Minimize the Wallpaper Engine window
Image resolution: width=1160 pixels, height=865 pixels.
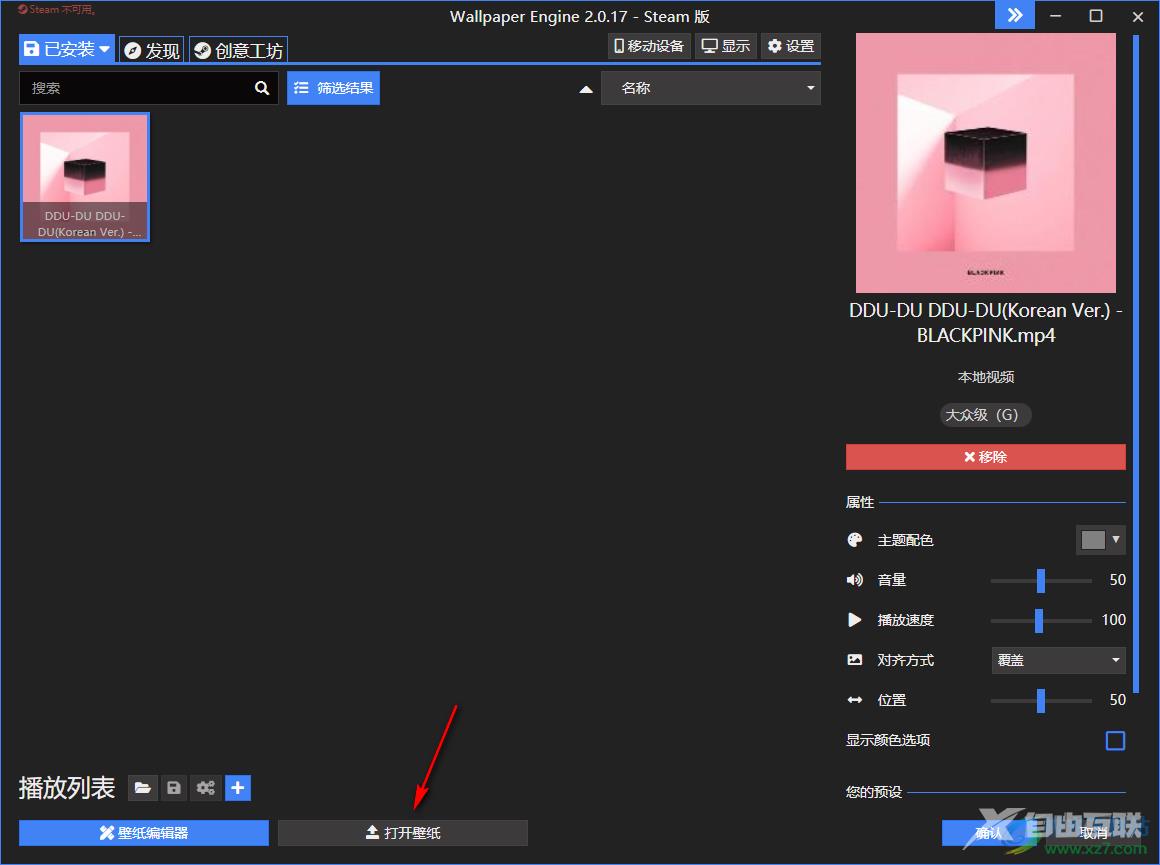point(1056,16)
